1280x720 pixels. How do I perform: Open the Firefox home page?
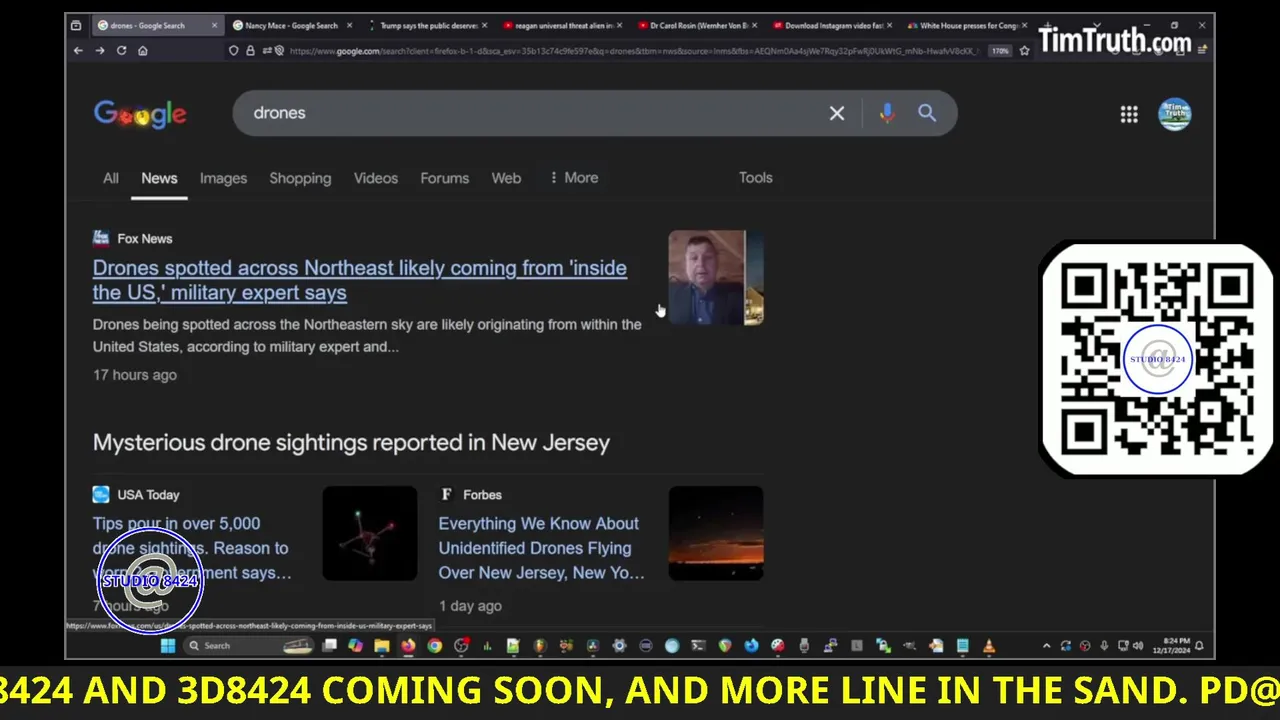(143, 50)
